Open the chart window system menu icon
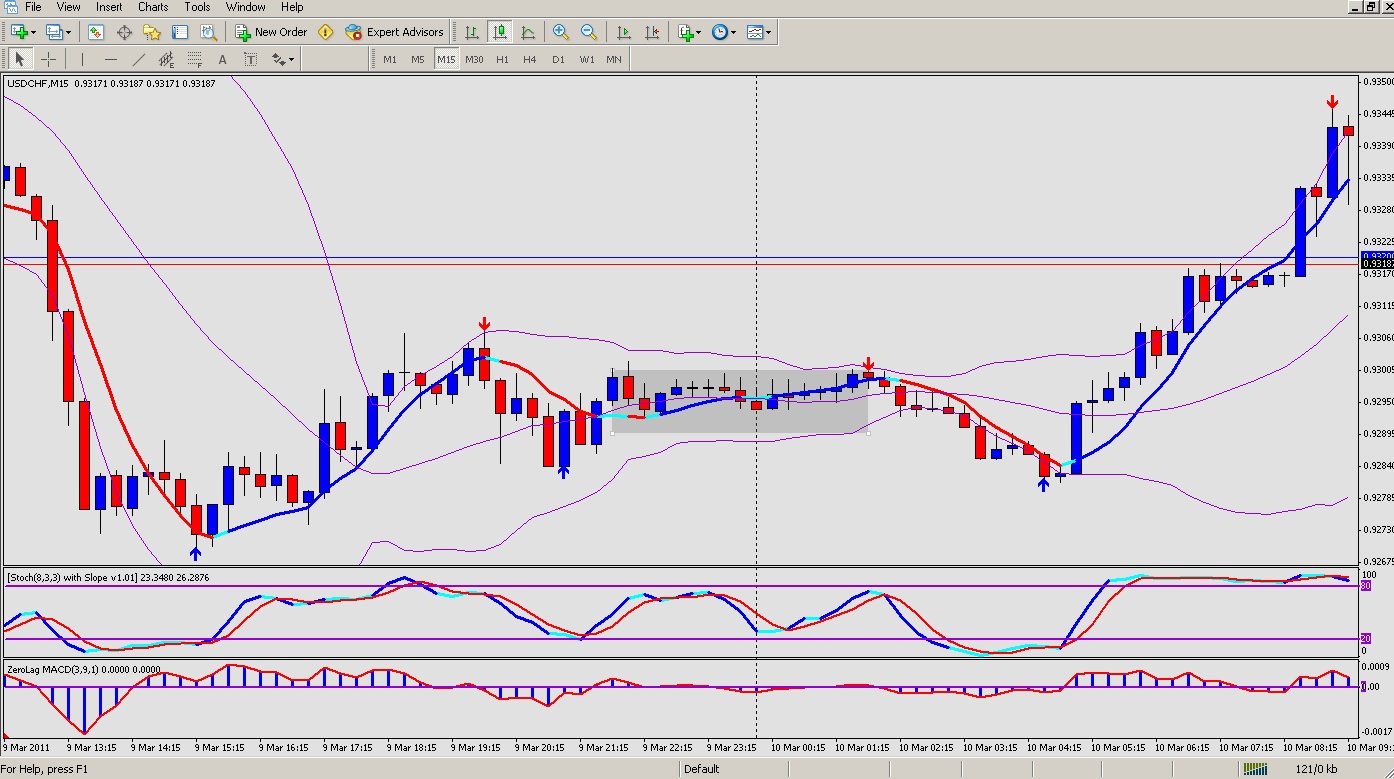1394x779 pixels. click(11, 7)
